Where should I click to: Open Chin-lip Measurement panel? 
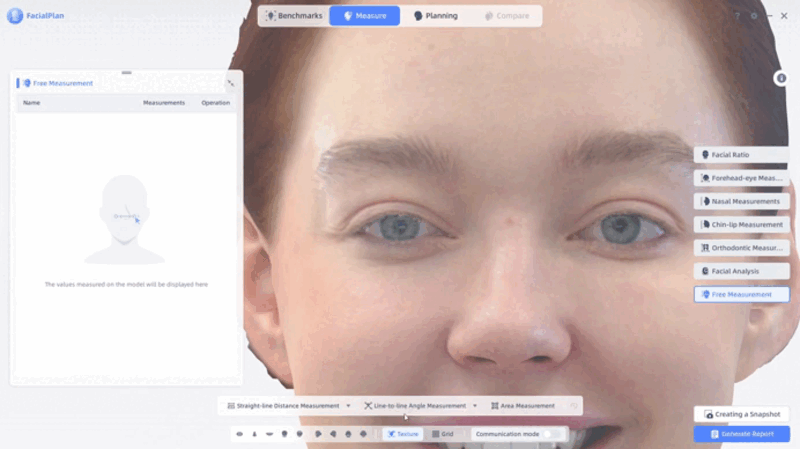pos(741,224)
